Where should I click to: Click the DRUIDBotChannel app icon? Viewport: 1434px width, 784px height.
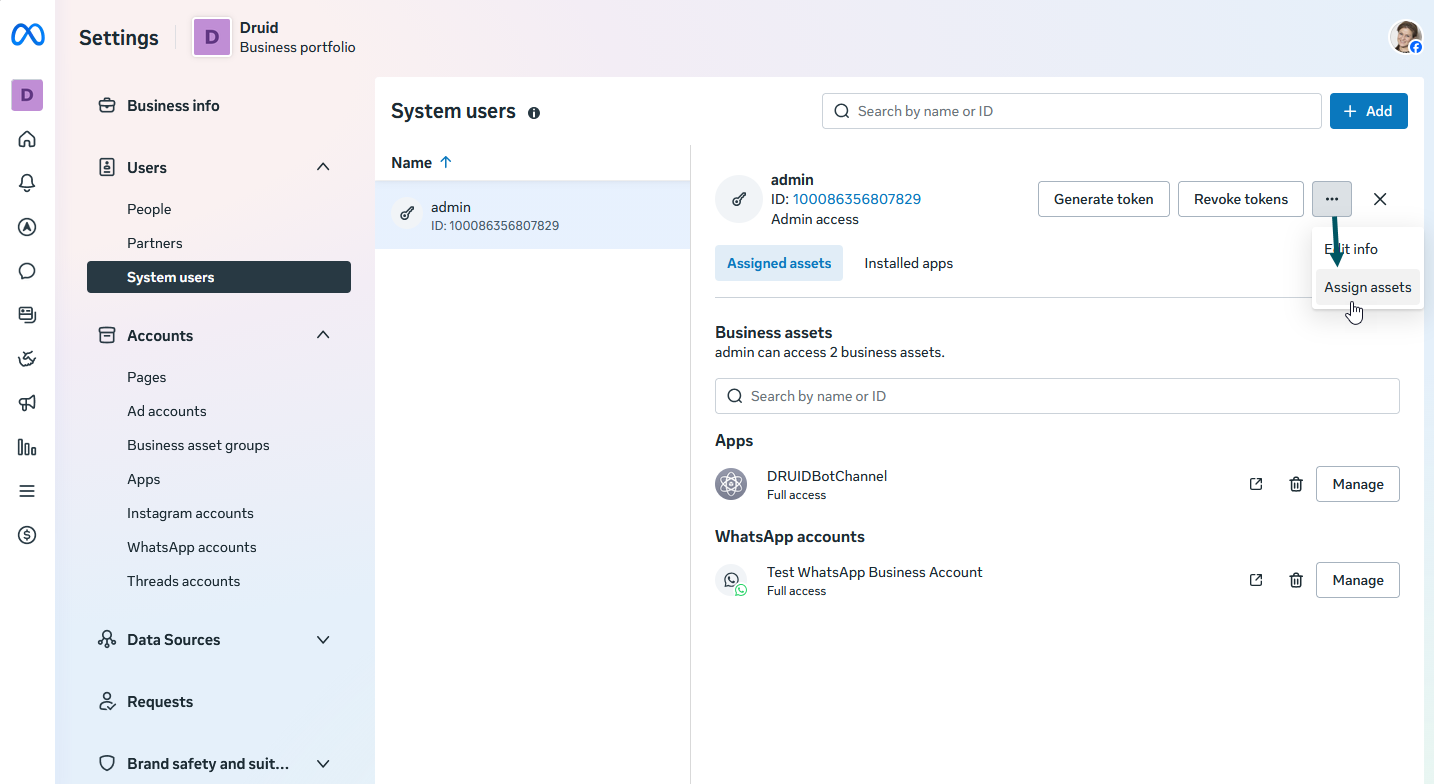[x=731, y=484]
